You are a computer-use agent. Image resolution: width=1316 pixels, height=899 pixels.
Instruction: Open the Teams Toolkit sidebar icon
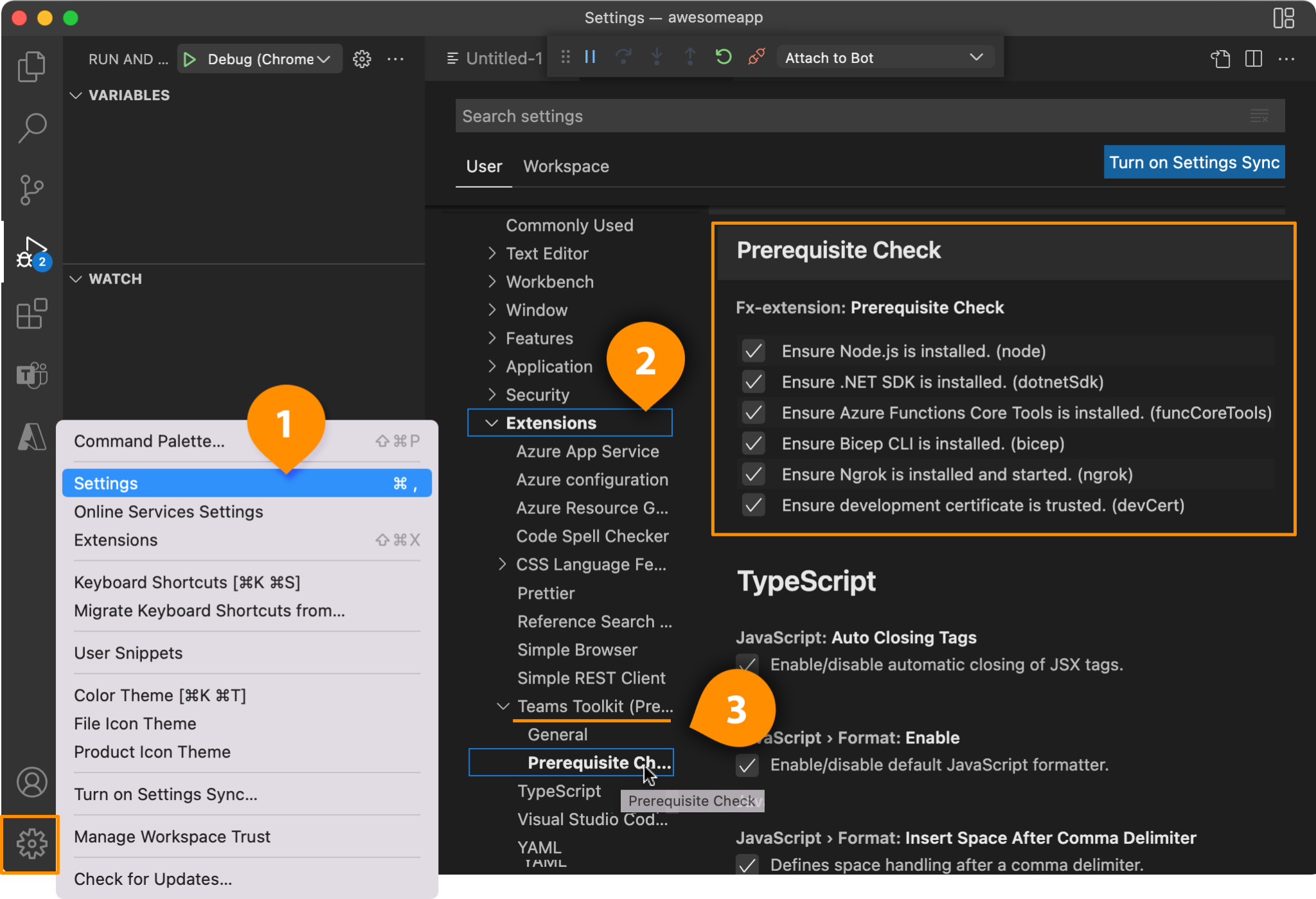click(31, 375)
